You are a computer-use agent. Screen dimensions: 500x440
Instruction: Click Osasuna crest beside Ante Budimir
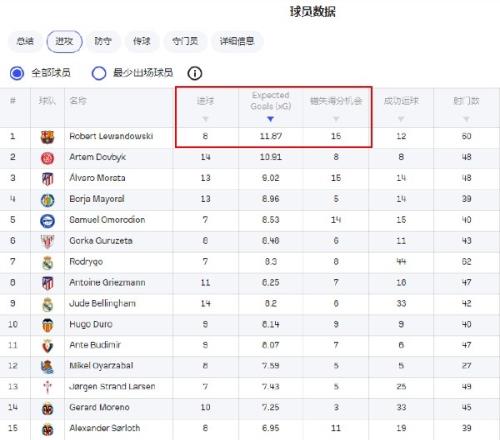pyautogui.click(x=47, y=346)
